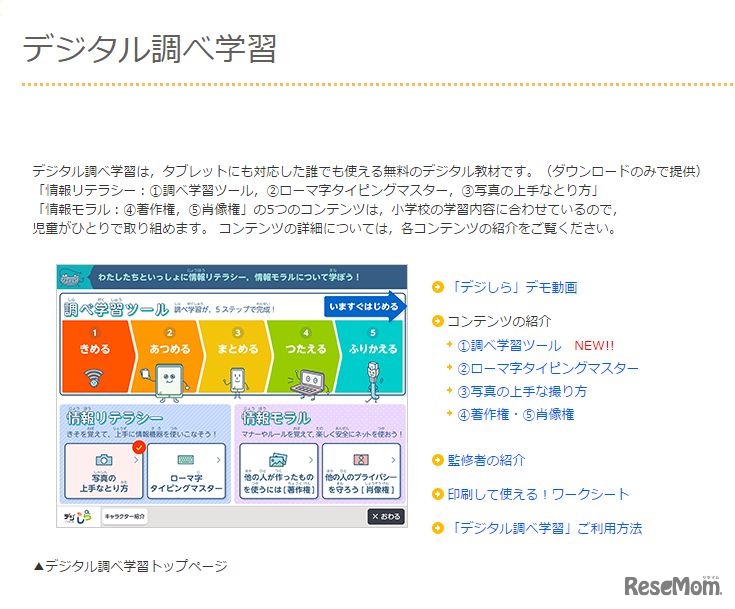Click the cable character in ふりかえる step

pos(373,382)
